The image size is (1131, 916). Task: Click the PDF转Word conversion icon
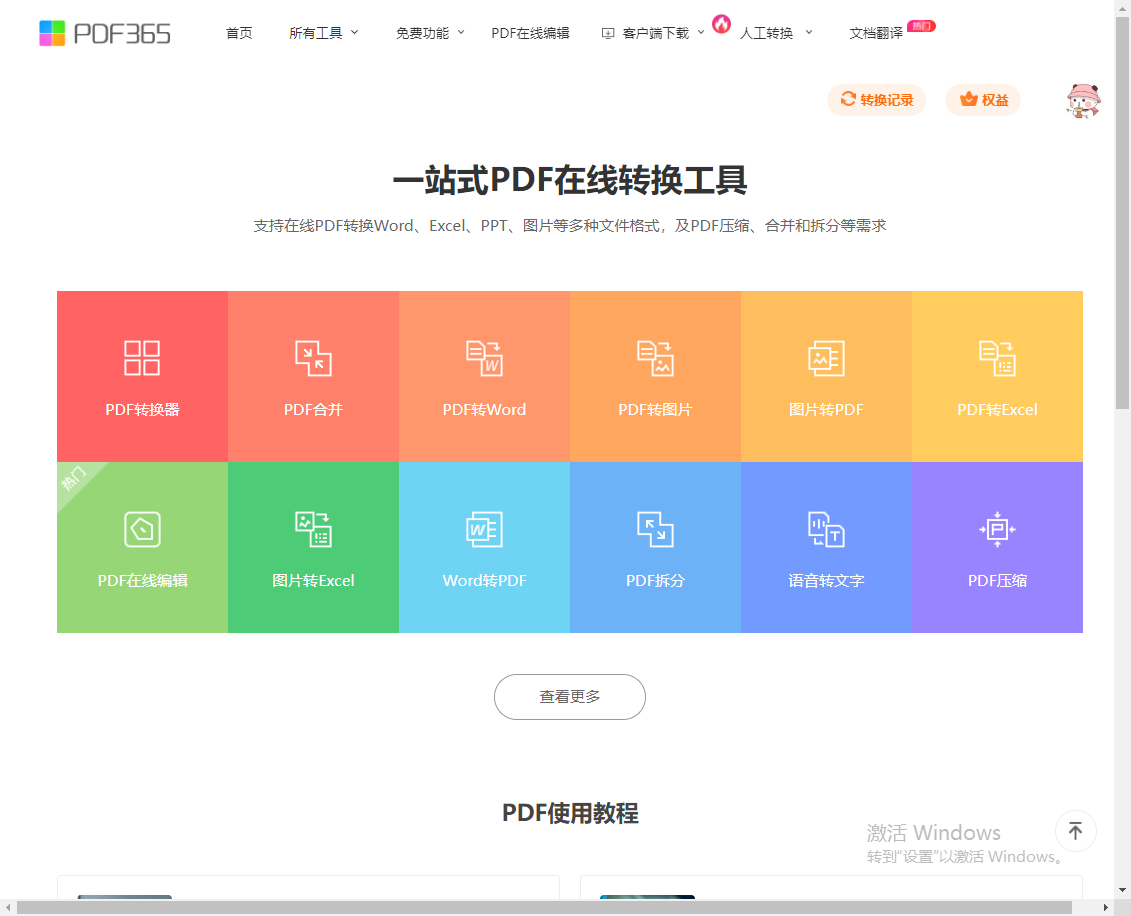point(484,358)
